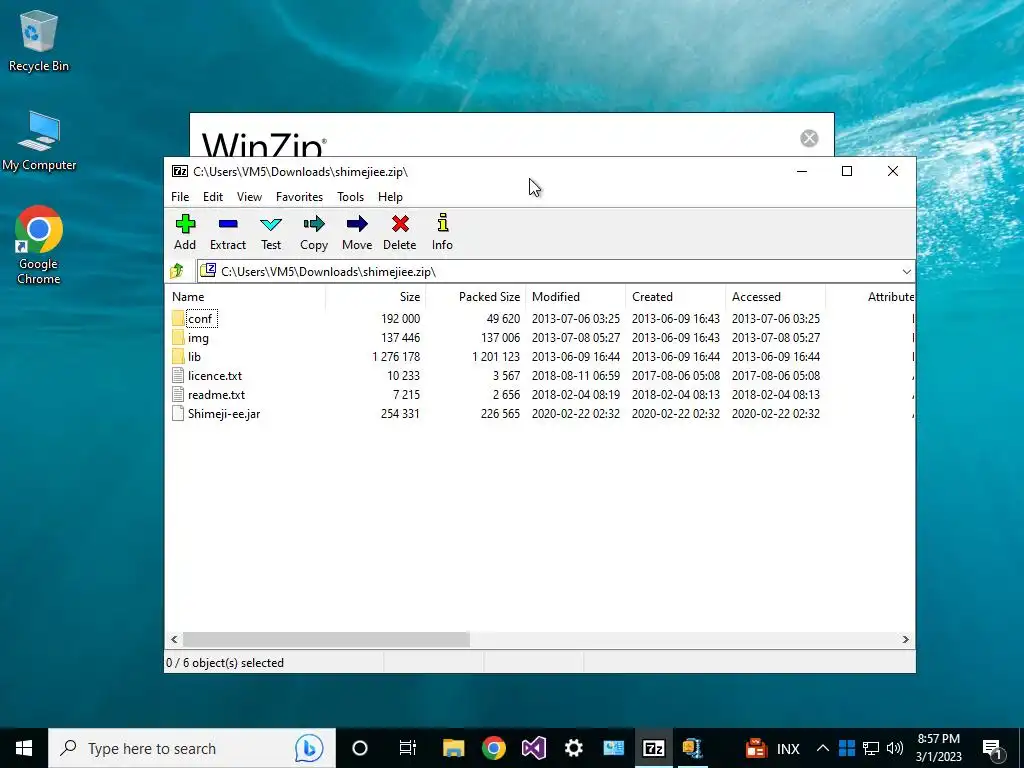Open the notification center
Viewport: 1024px width, 768px height.
click(x=993, y=748)
